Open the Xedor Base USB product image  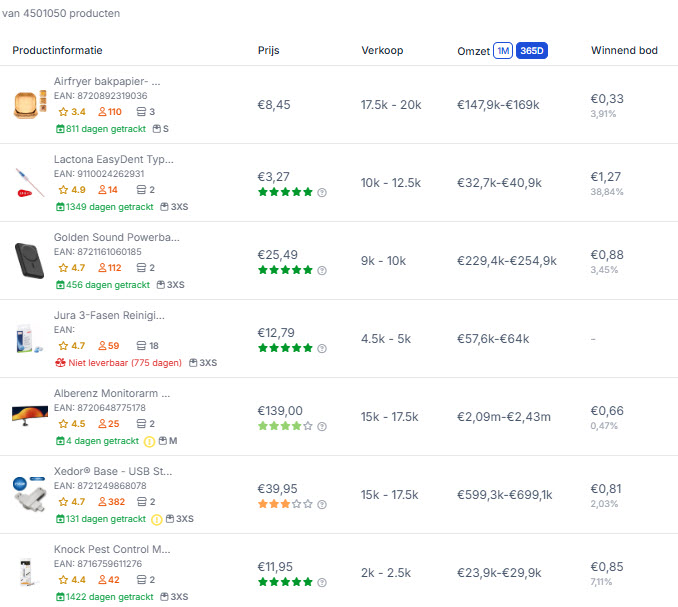tap(29, 494)
